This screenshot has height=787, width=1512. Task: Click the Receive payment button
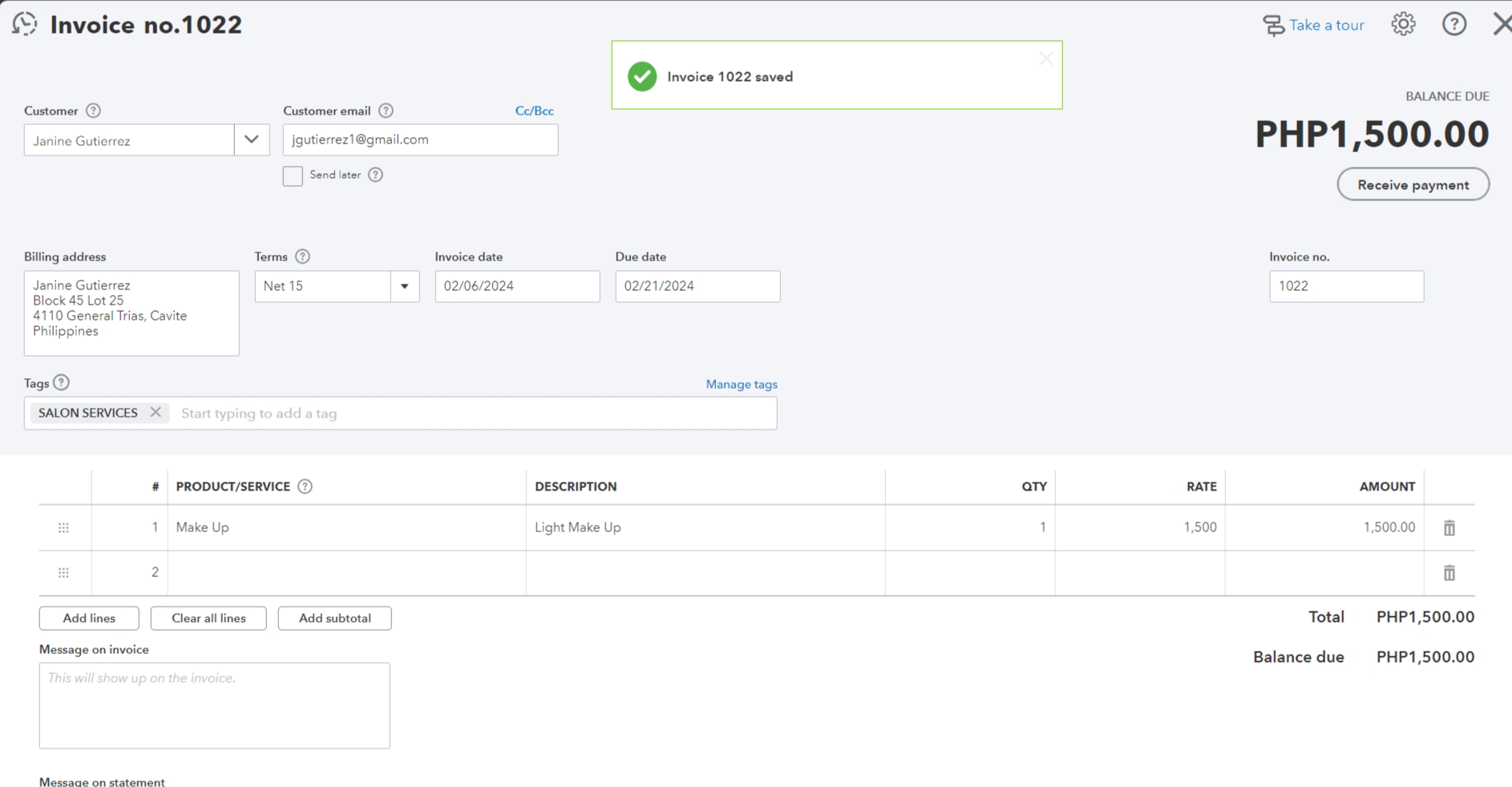point(1413,184)
